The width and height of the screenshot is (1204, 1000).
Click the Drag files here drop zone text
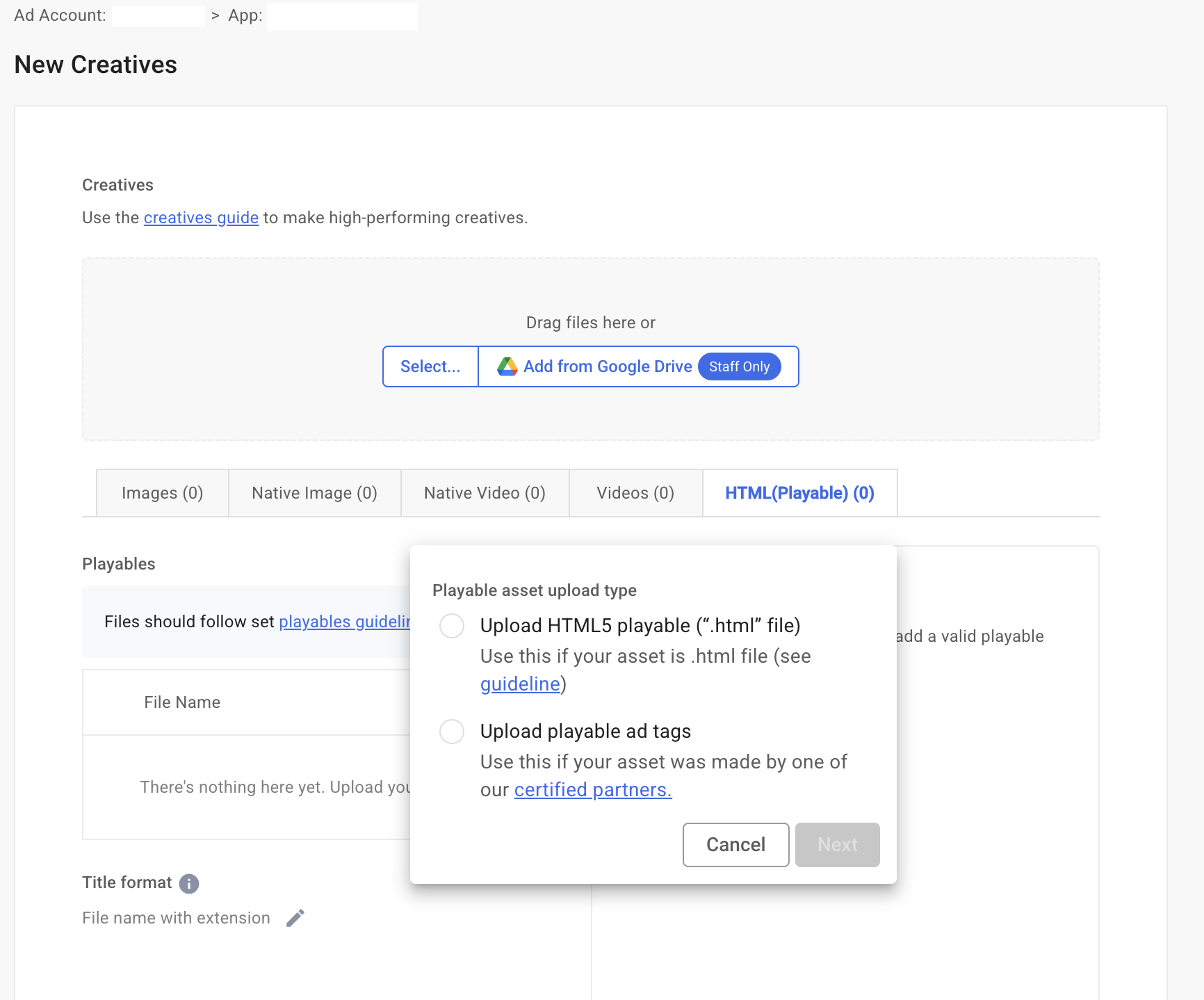pos(591,323)
